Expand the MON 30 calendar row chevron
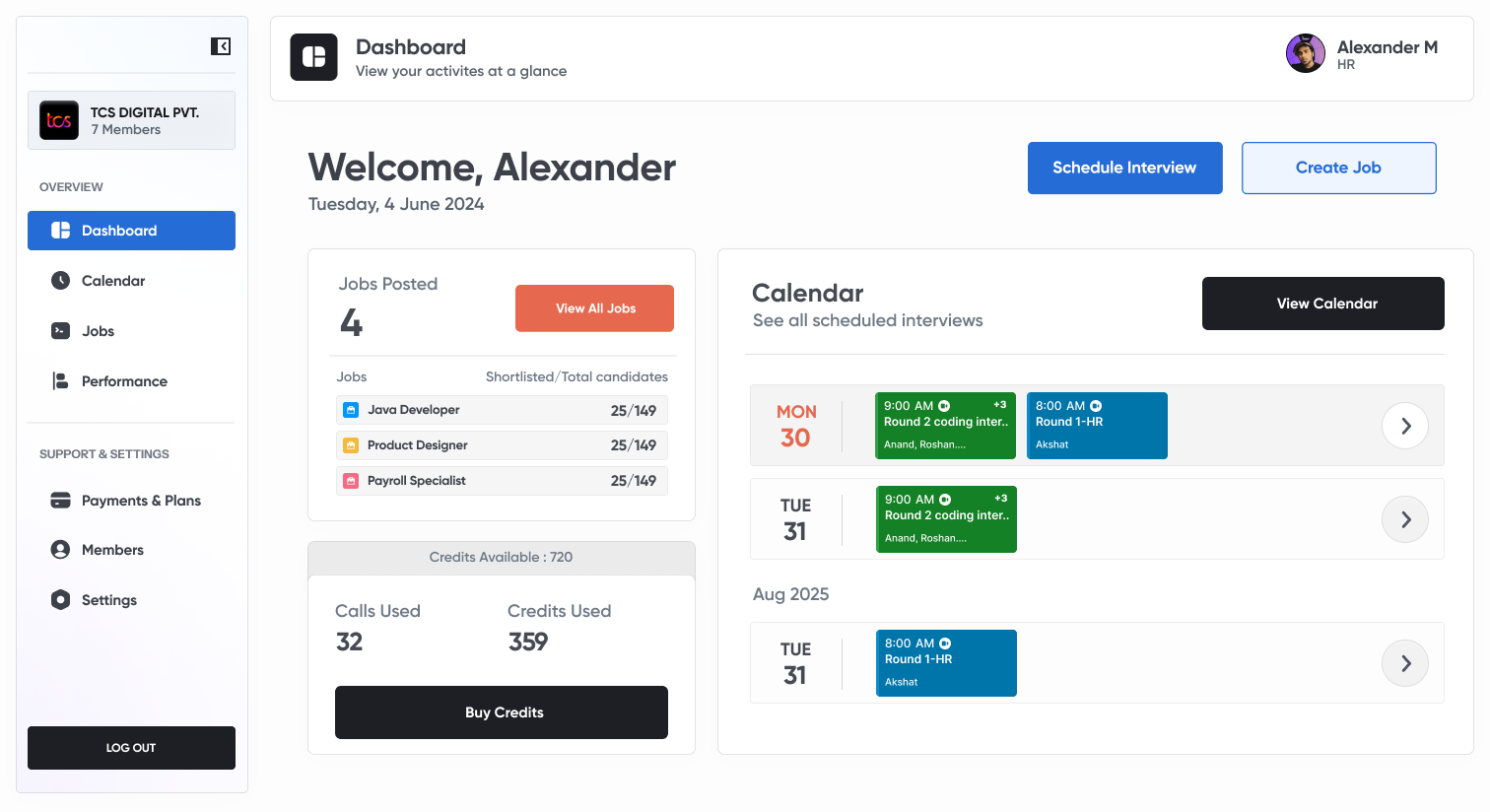 1404,425
